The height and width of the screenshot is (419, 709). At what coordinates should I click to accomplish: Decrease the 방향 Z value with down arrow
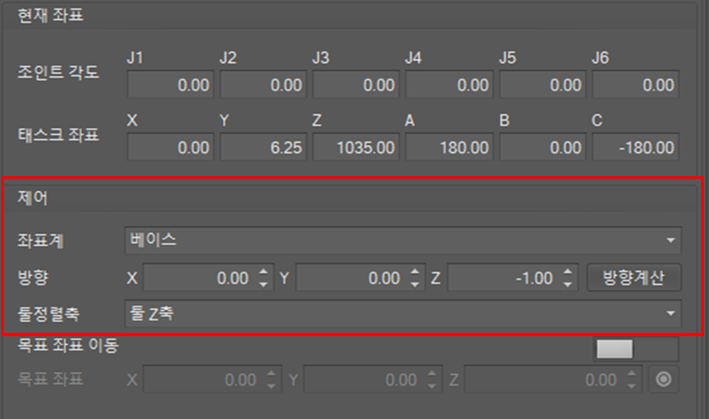pos(569,284)
